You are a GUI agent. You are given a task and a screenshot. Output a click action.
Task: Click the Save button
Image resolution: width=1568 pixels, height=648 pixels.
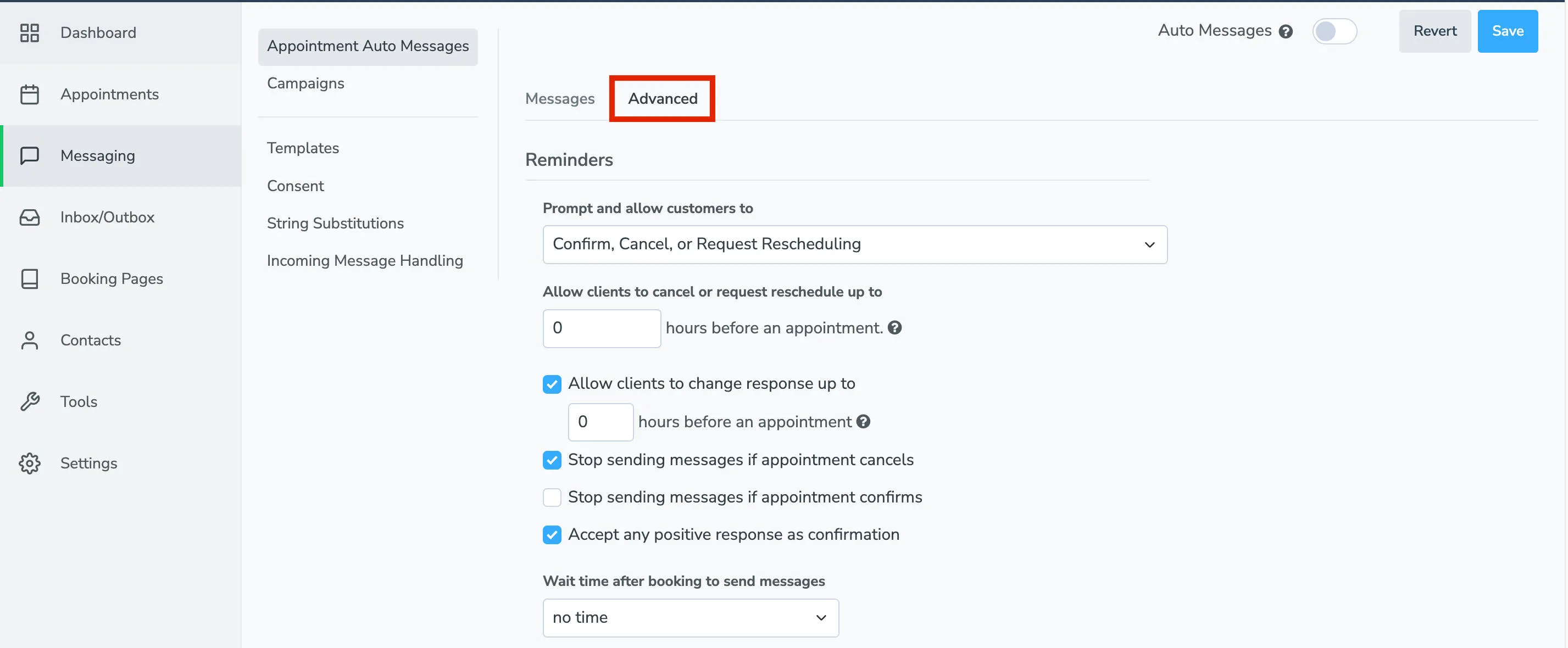1507,31
